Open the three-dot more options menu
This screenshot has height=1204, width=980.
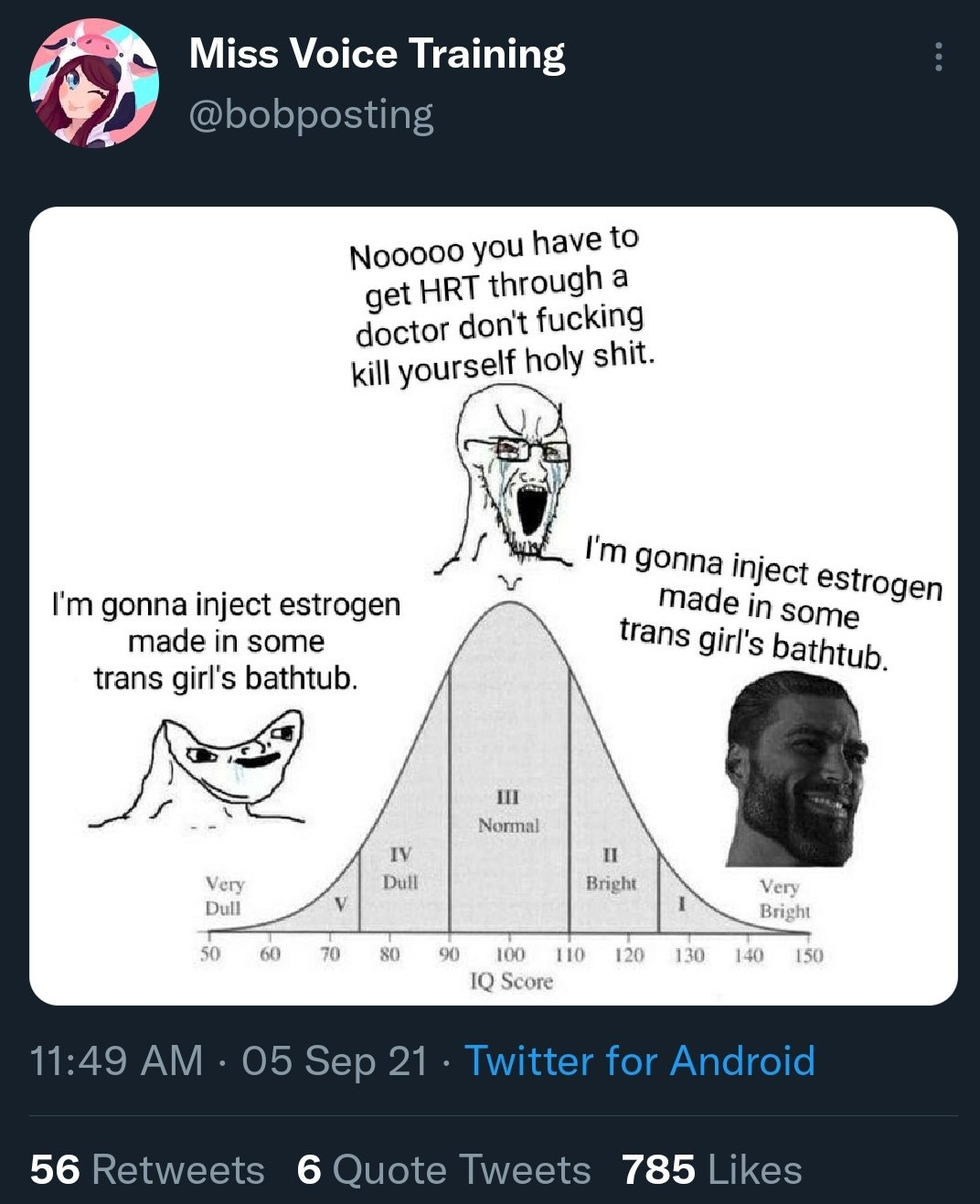938,57
